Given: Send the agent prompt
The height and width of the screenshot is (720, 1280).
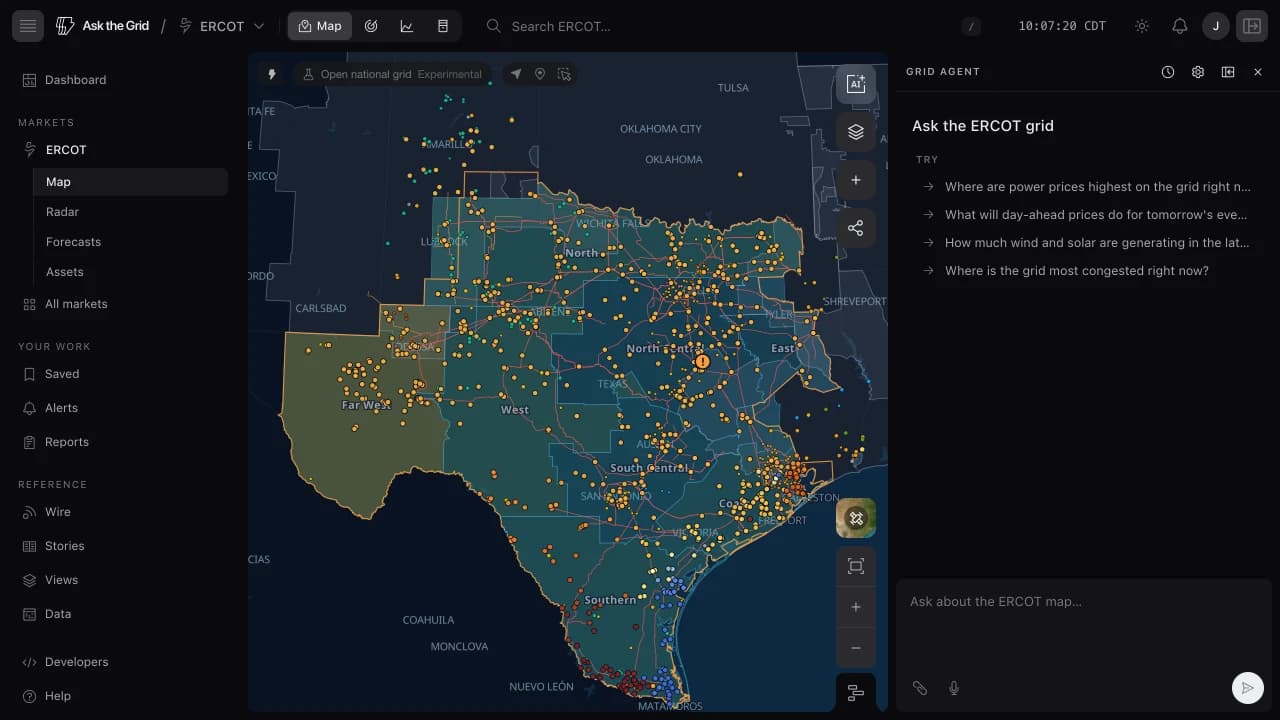Looking at the screenshot, I should (1247, 688).
